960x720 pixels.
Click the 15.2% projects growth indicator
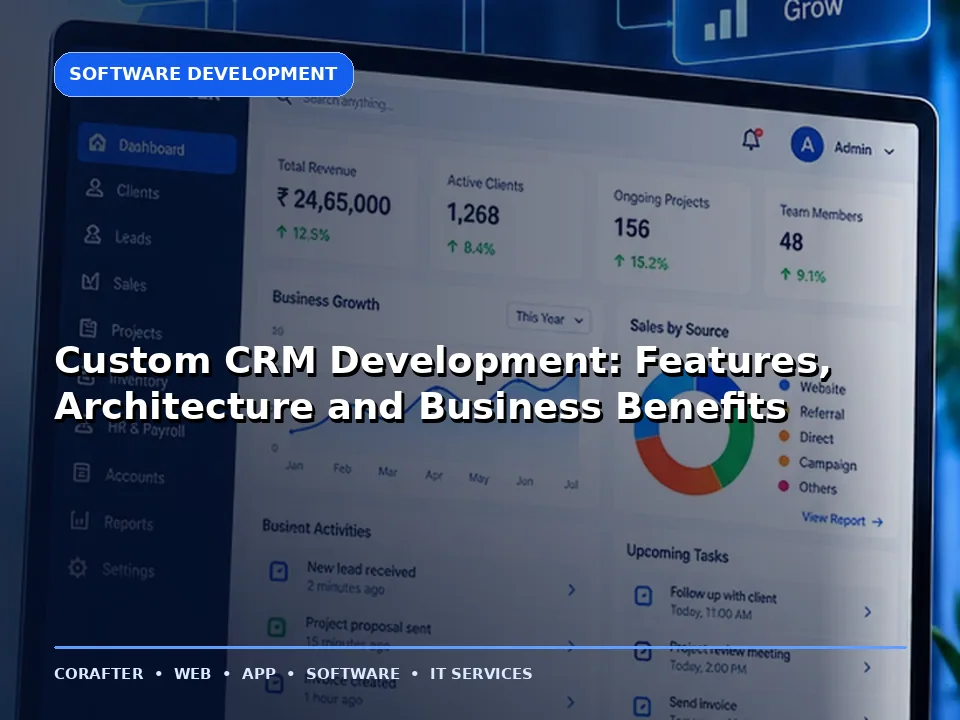pos(641,262)
